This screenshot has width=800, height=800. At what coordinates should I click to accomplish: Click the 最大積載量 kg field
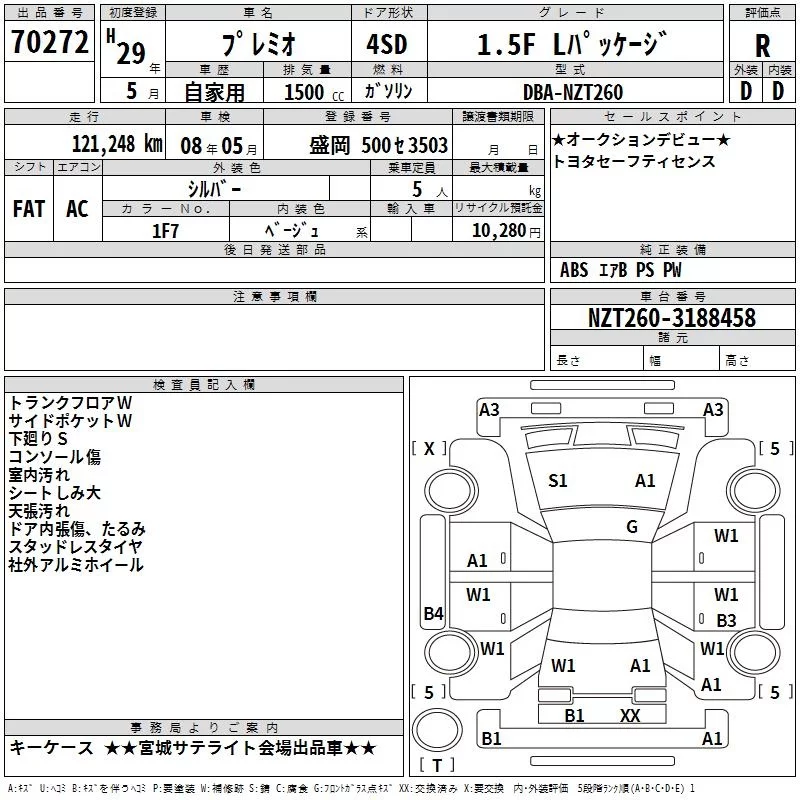click(x=498, y=189)
